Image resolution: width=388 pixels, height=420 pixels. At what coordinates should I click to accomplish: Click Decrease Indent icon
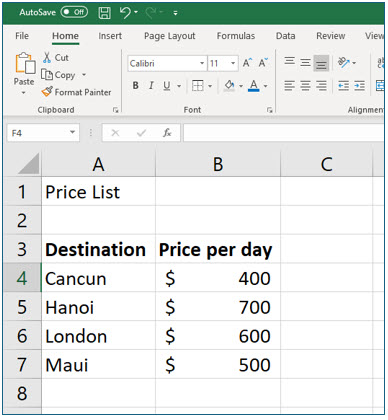(343, 86)
